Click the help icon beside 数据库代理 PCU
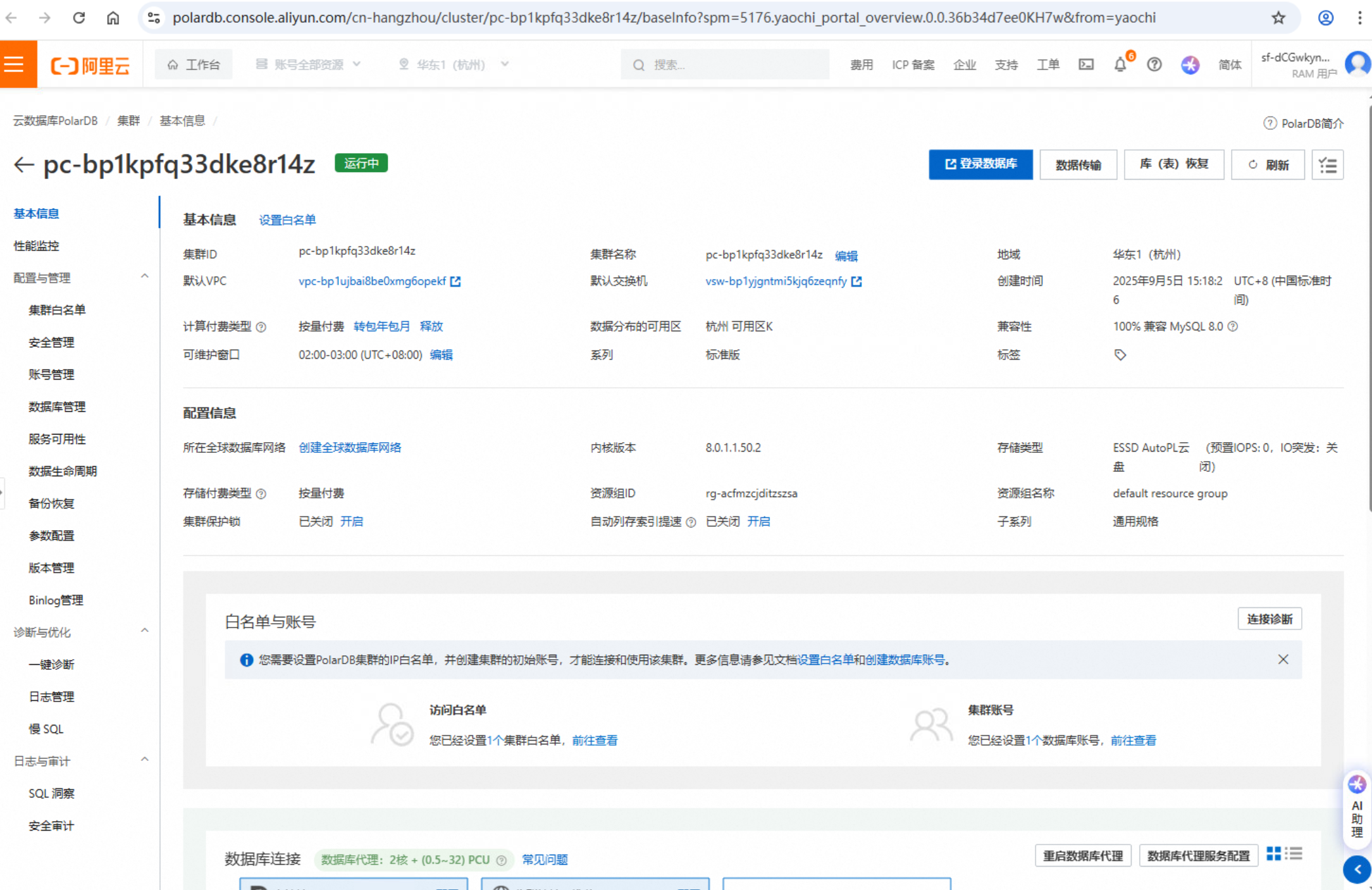Viewport: 1372px width, 890px height. click(x=502, y=860)
